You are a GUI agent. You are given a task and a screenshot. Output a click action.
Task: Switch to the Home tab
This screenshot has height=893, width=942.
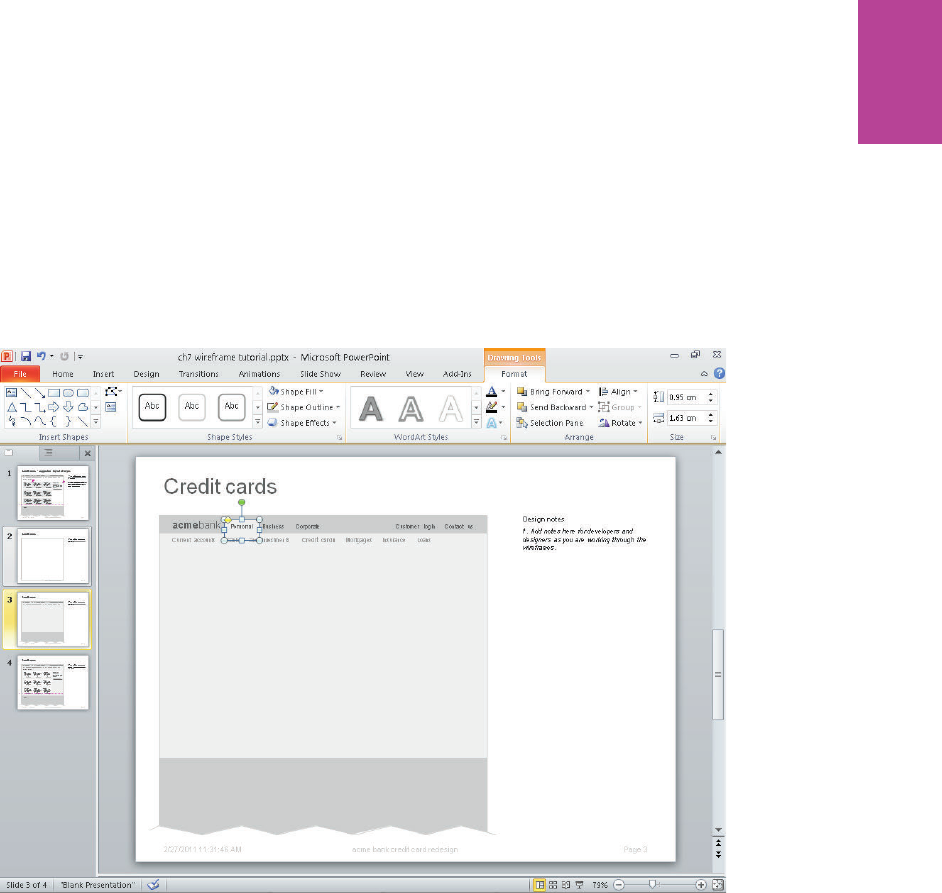pos(62,374)
